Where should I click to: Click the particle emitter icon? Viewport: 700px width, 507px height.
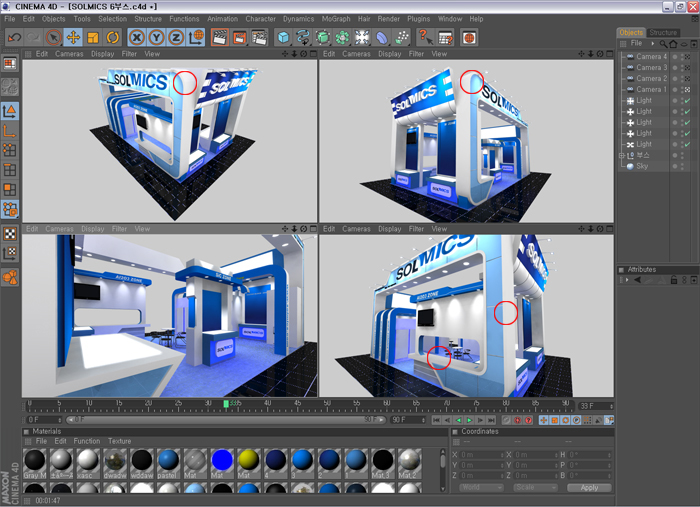pos(402,37)
